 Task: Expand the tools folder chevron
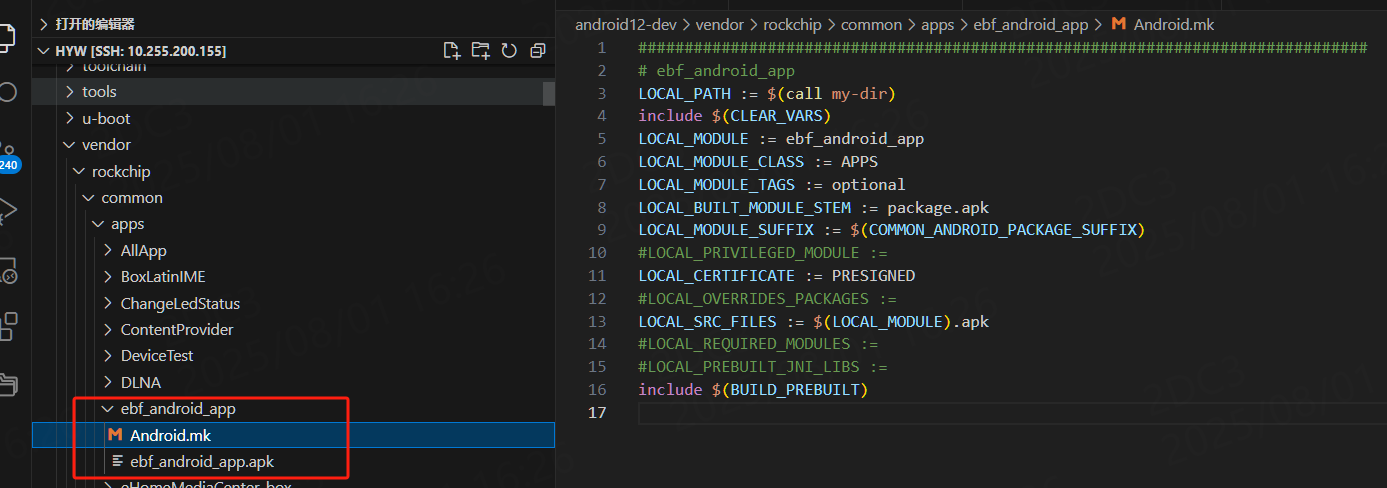69,92
